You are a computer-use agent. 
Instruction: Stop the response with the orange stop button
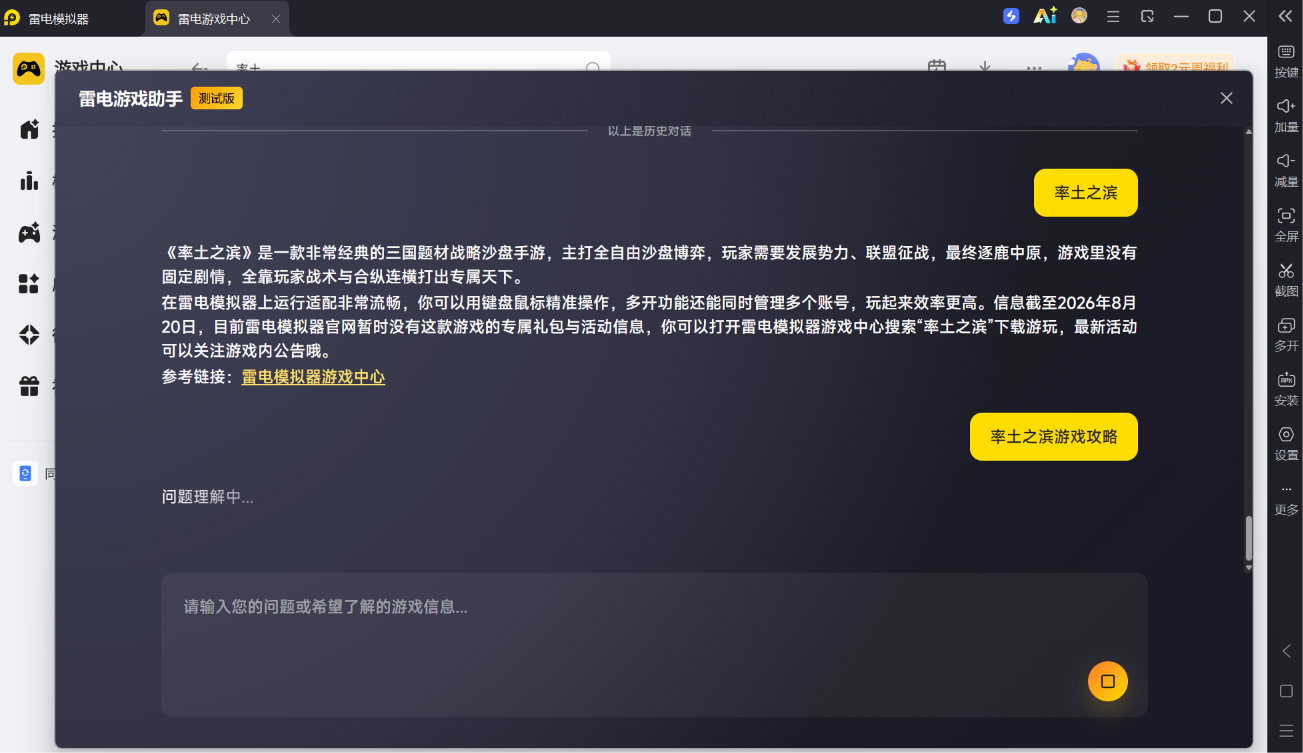[x=1108, y=681]
